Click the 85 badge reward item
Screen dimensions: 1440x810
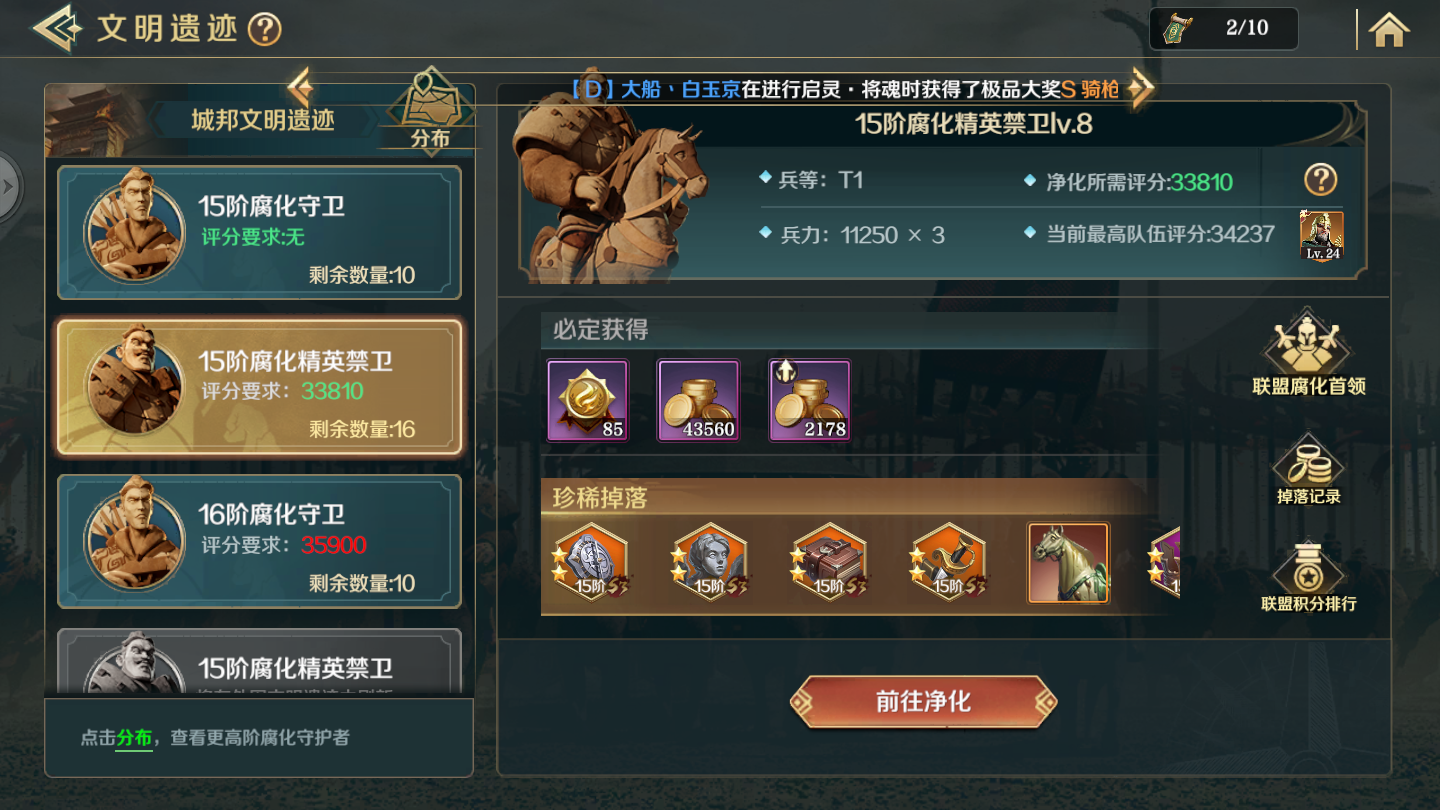pyautogui.click(x=588, y=400)
